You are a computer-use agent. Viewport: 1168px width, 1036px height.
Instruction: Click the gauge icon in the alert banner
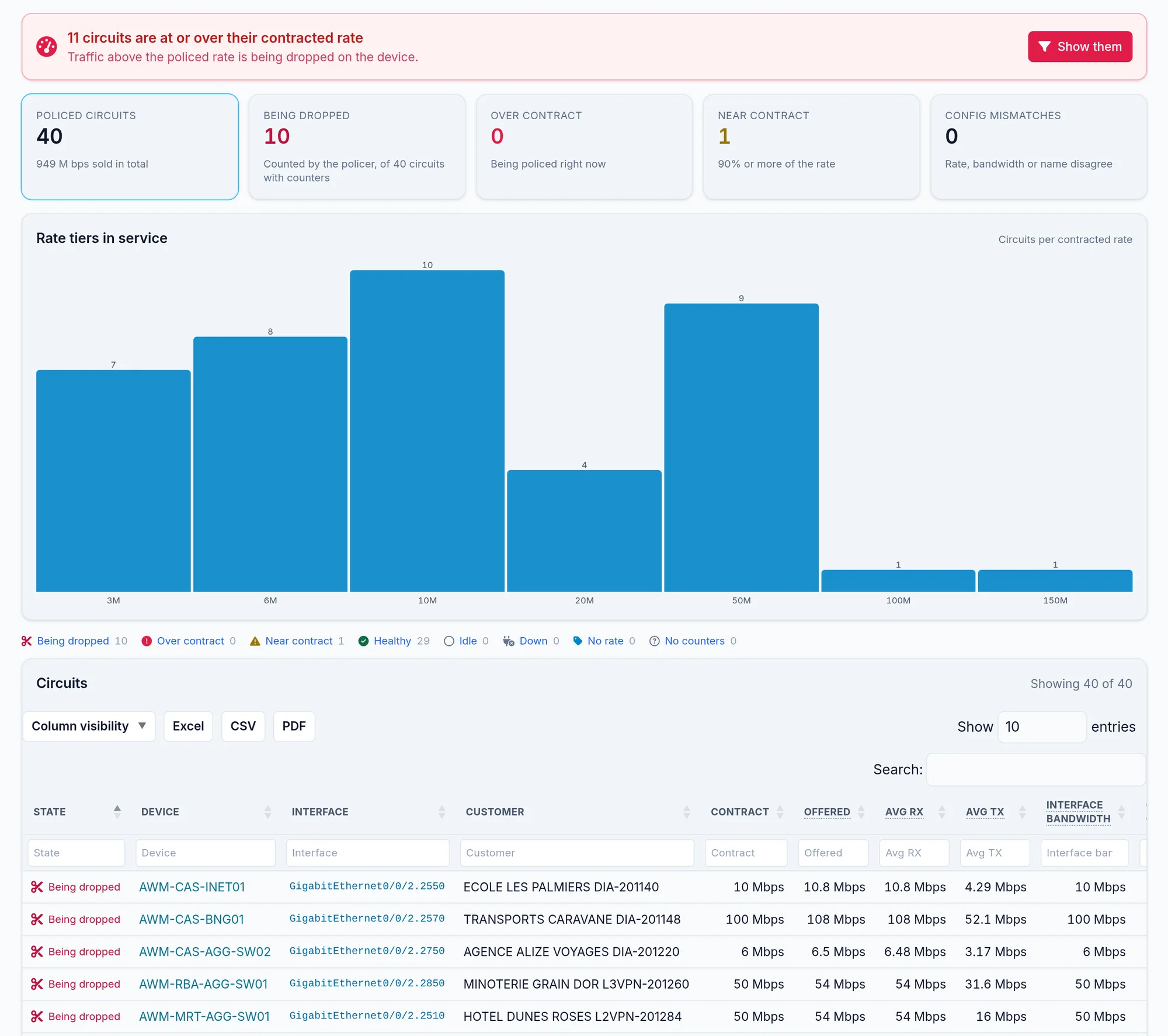coord(47,47)
